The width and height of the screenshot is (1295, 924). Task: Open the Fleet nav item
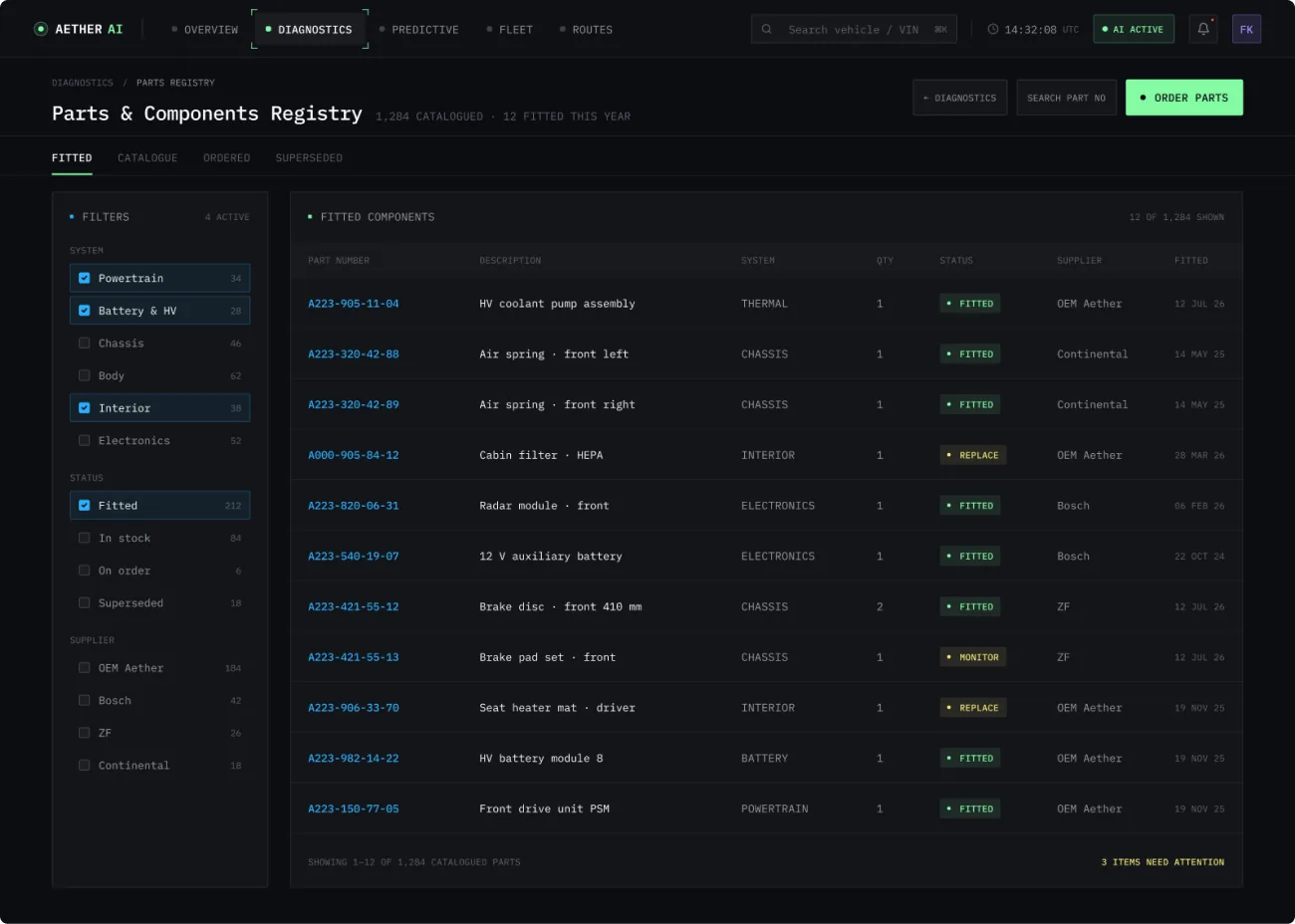(510, 30)
